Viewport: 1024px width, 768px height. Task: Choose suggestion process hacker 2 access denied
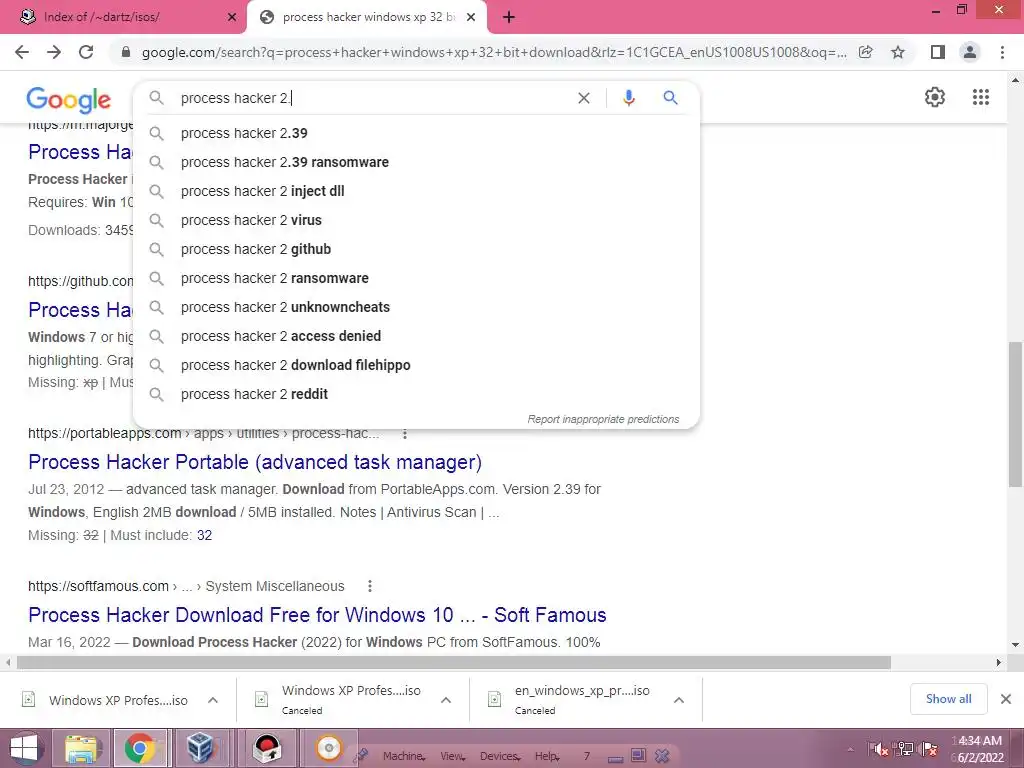click(x=417, y=336)
